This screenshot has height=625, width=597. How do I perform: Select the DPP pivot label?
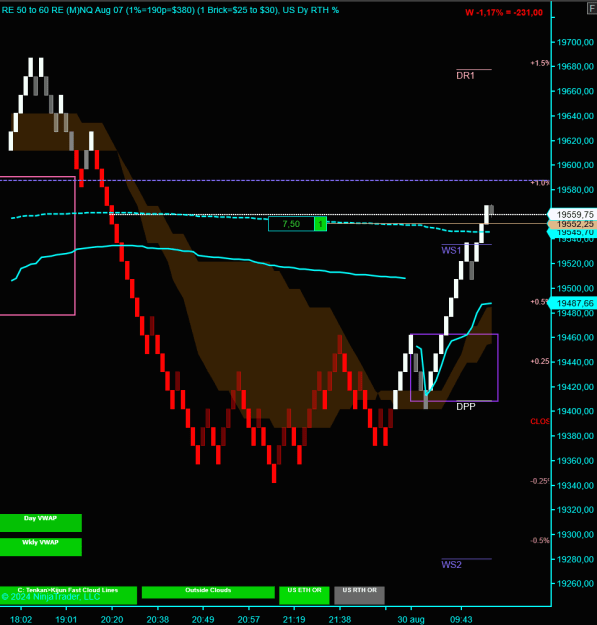pyautogui.click(x=465, y=407)
